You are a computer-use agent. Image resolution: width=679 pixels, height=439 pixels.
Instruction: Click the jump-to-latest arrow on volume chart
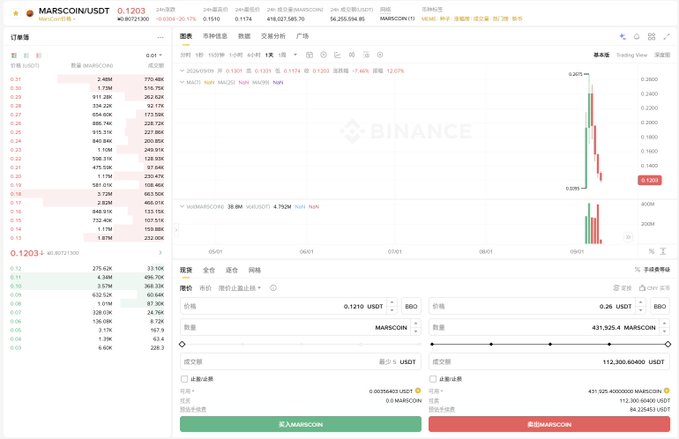click(628, 237)
